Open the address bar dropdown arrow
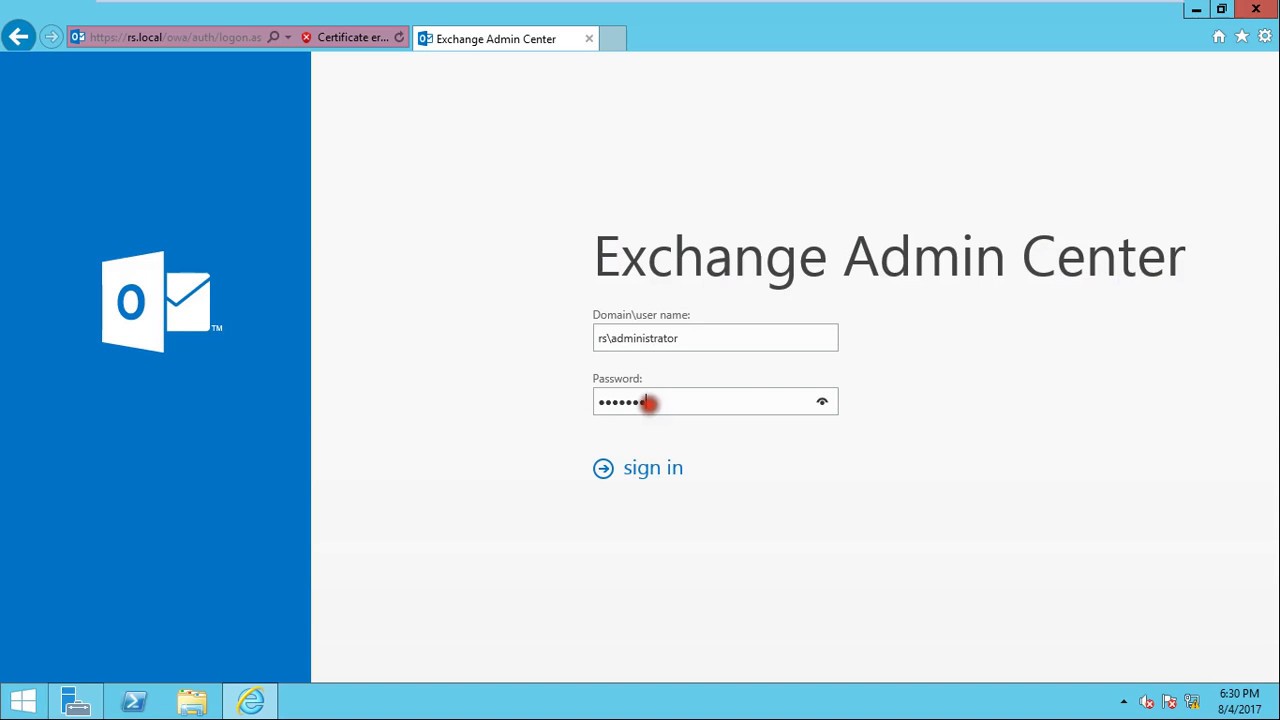1280x720 pixels. [288, 38]
